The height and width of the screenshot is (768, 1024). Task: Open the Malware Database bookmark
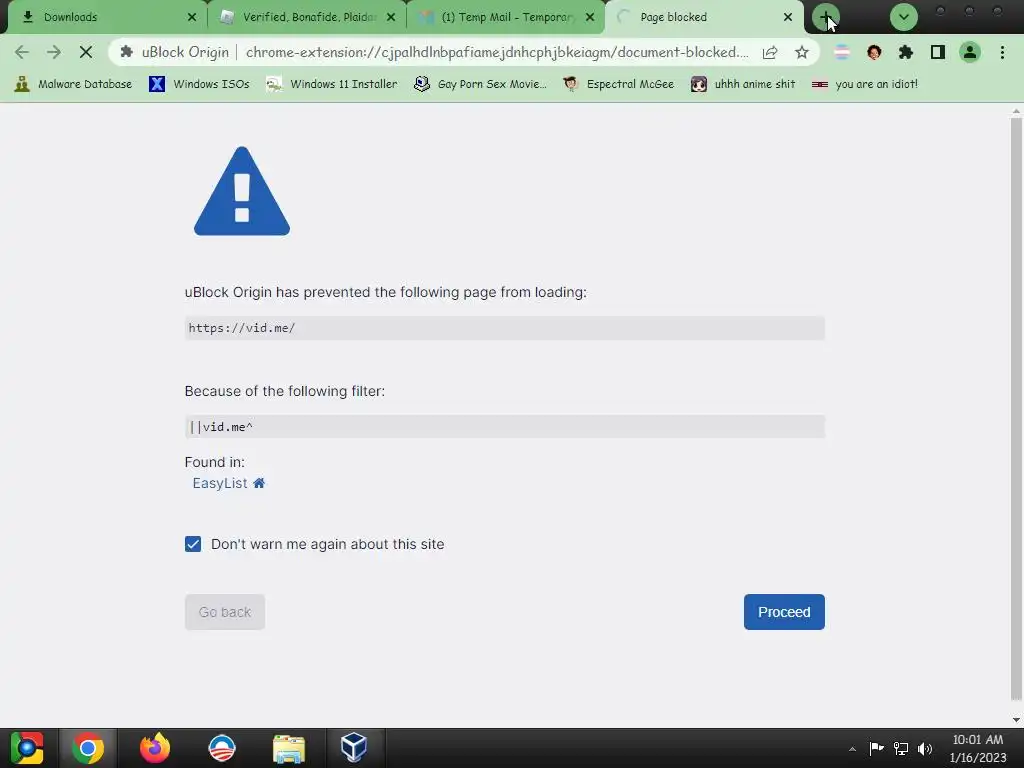73,84
